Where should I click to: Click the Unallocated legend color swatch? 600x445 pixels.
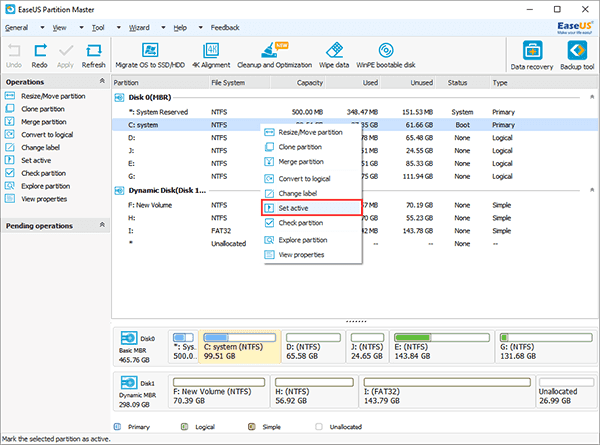319,426
